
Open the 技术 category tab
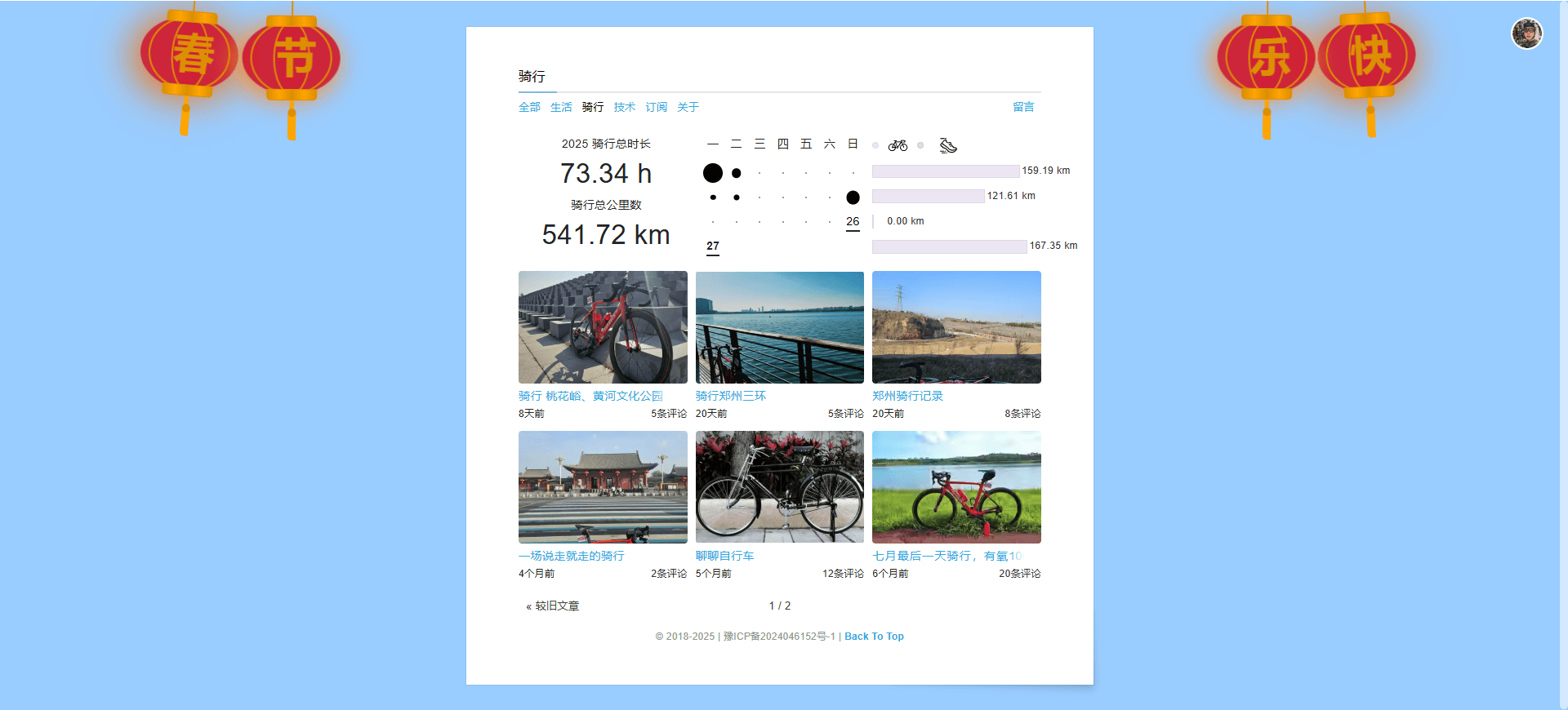624,107
